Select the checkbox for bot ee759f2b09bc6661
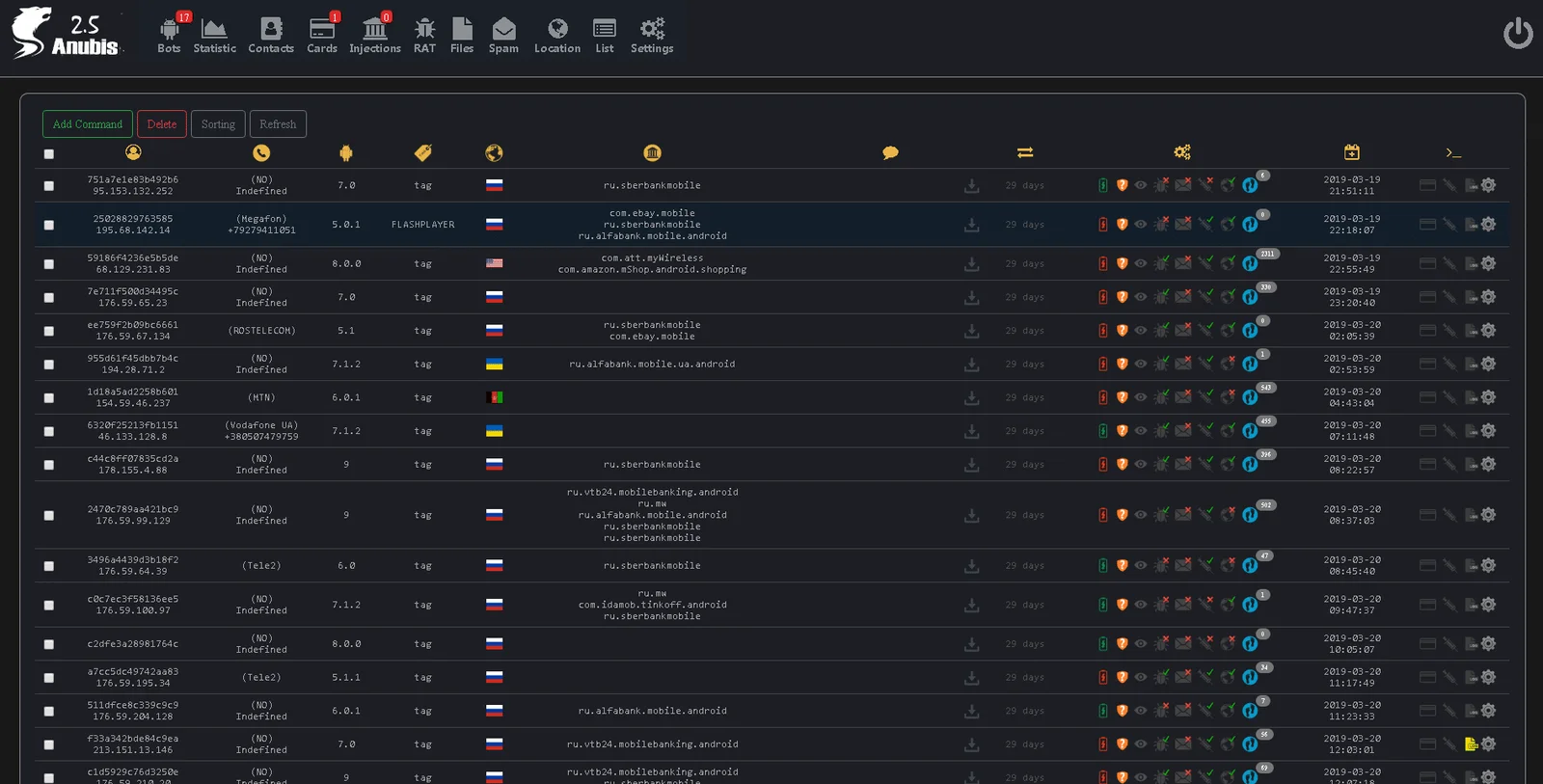This screenshot has height=784, width=1543. [x=49, y=332]
